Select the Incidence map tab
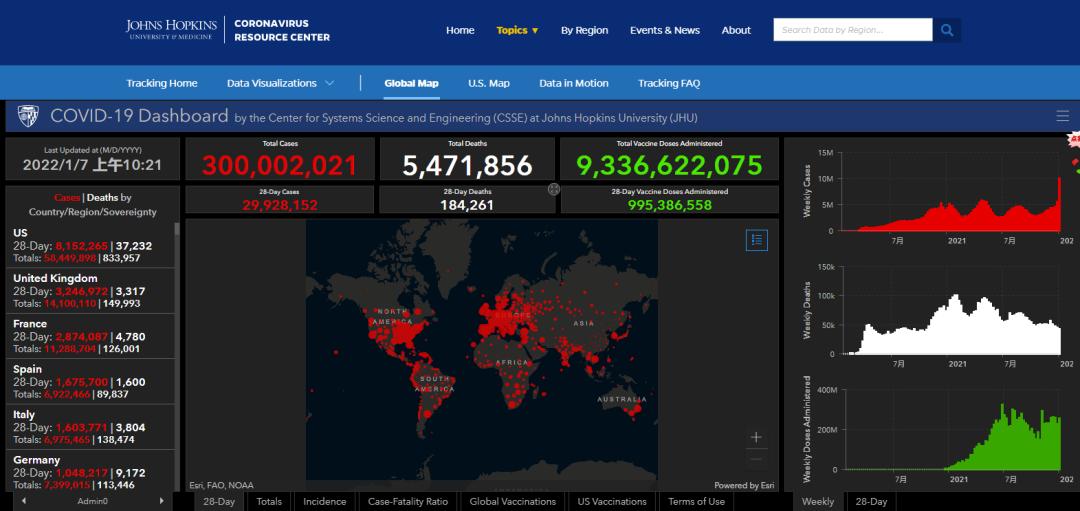Screen dimensions: 1080x511 [325, 501]
